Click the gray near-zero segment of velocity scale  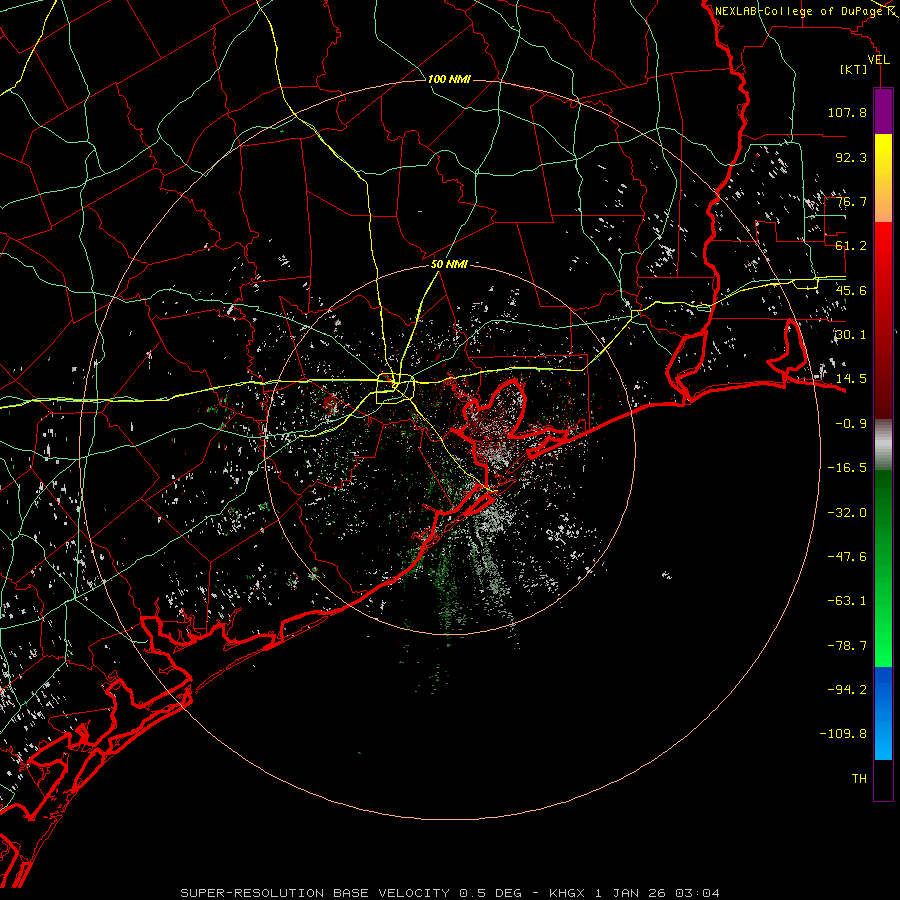tap(883, 444)
